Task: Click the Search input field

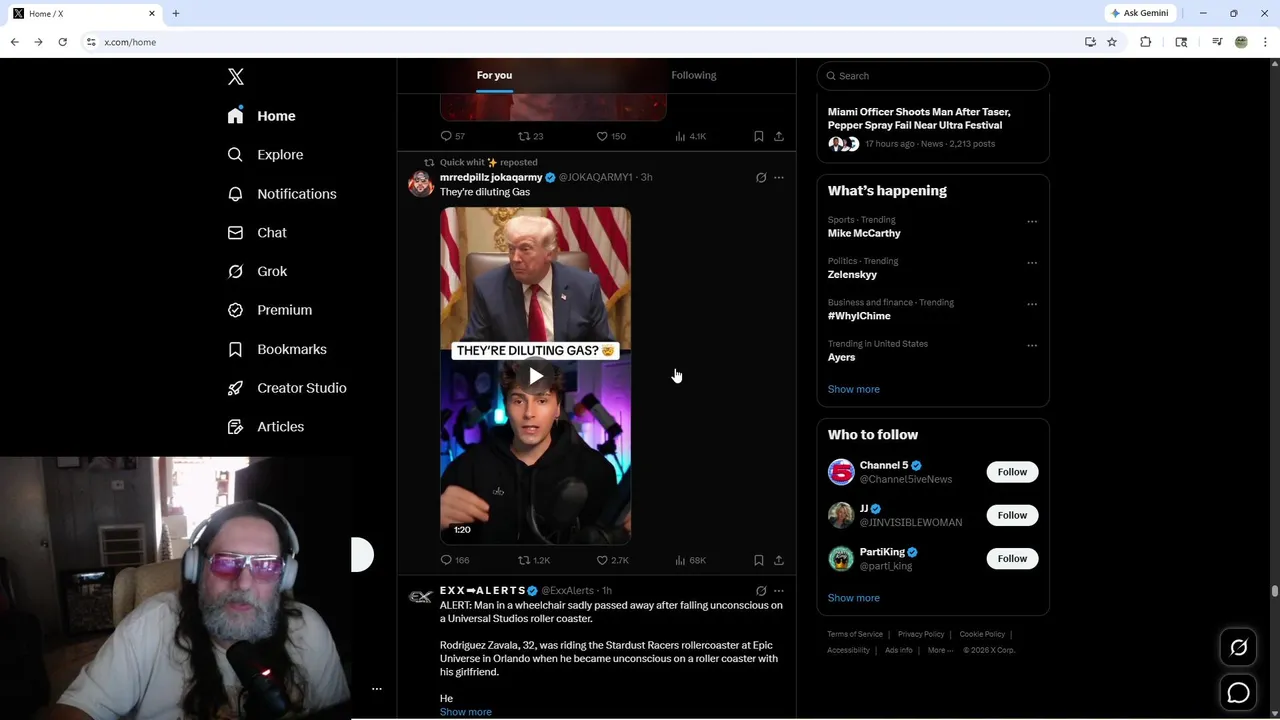Action: pyautogui.click(x=933, y=76)
